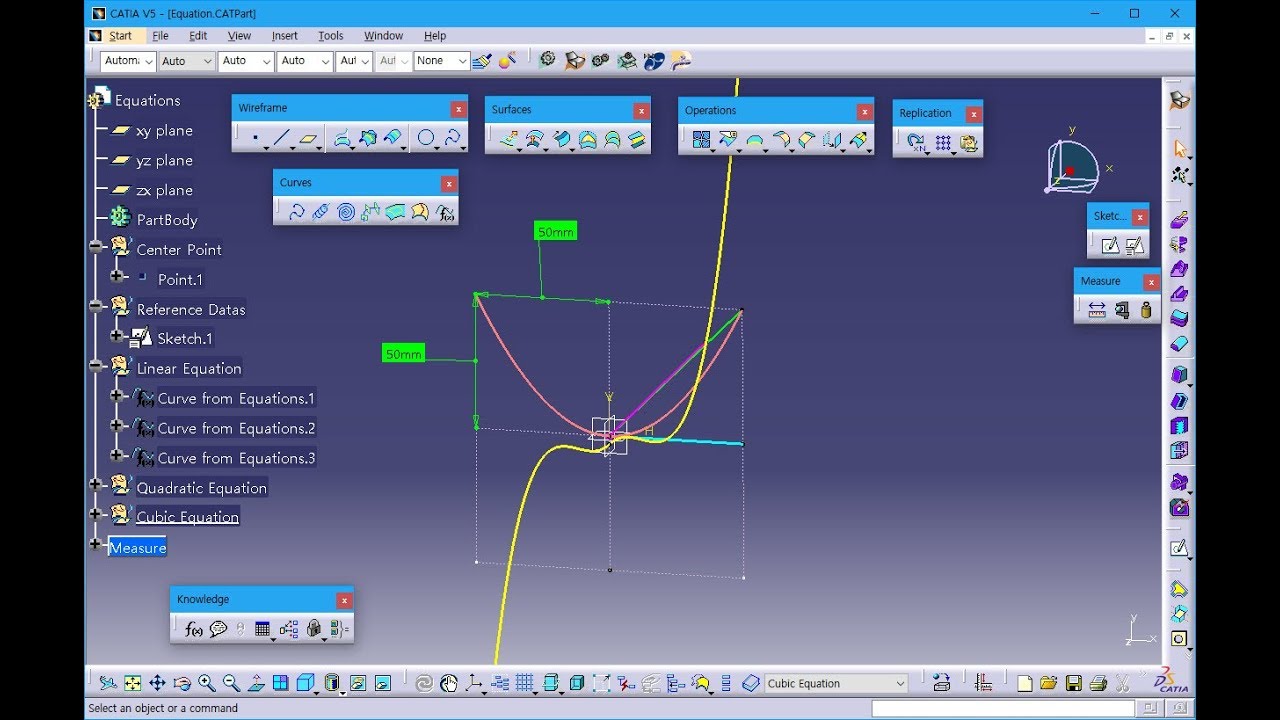The height and width of the screenshot is (720, 1280).
Task: Toggle the Grid display icon in bottom toolbar
Action: [x=525, y=684]
